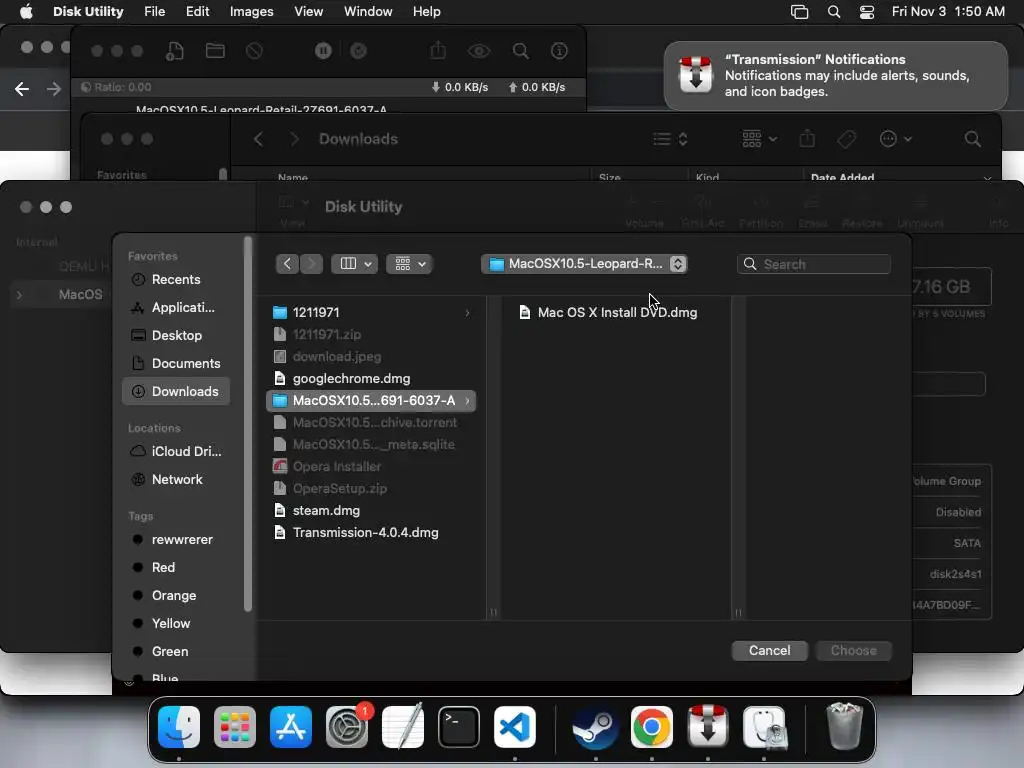
Task: Click the dialog sidebar scrollbar
Action: pyautogui.click(x=248, y=424)
